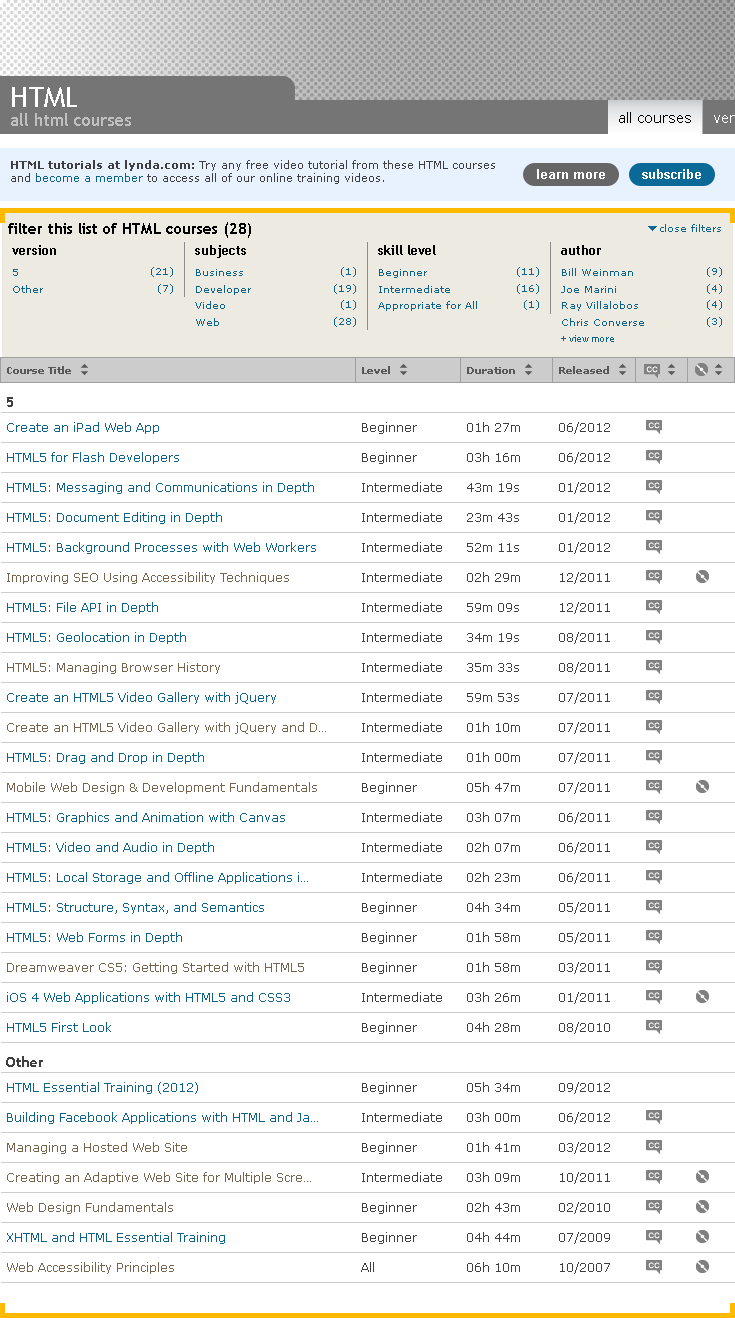Sort the list by Level column

[403, 370]
